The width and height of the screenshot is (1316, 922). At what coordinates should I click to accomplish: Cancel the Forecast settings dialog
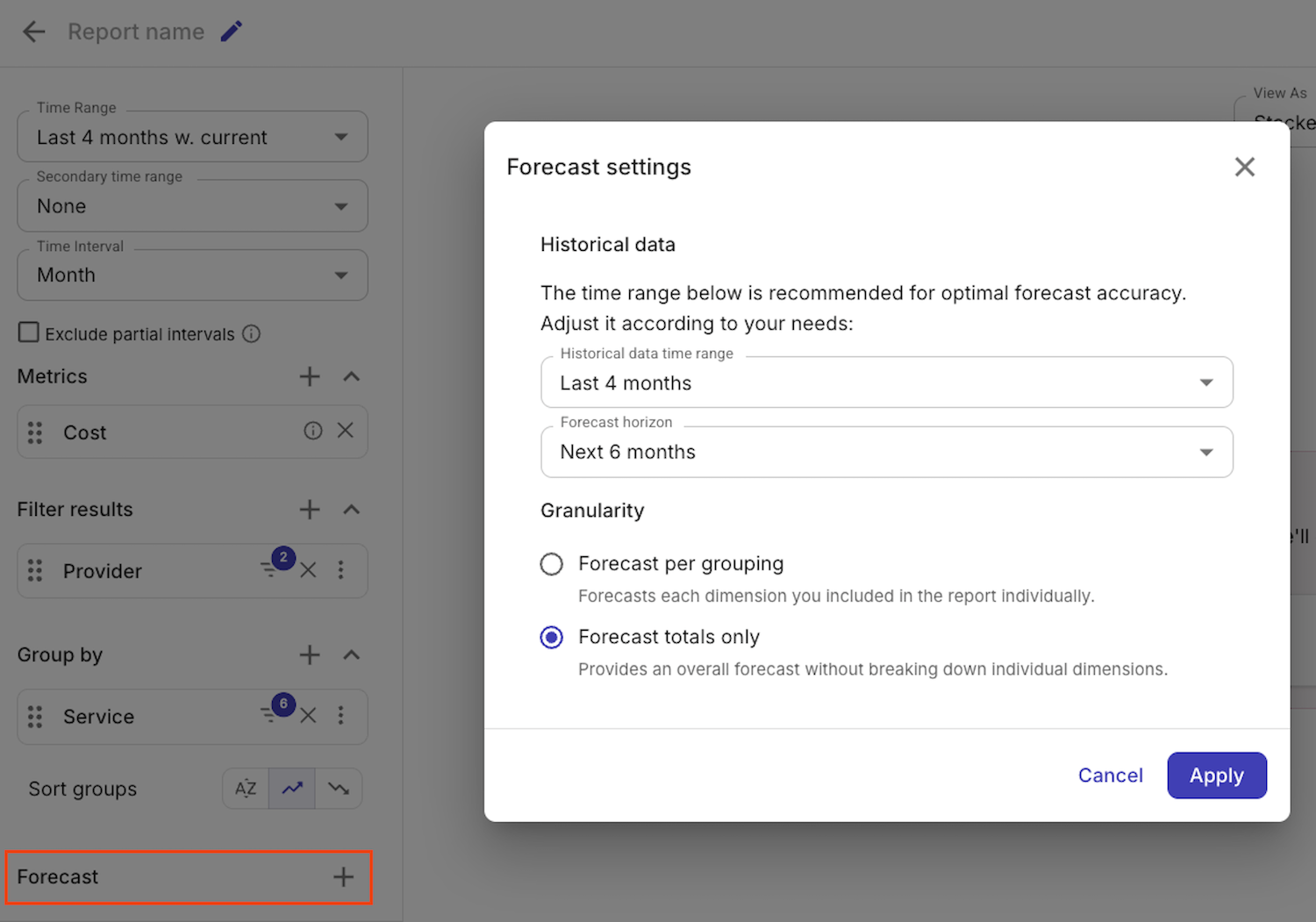point(1110,775)
